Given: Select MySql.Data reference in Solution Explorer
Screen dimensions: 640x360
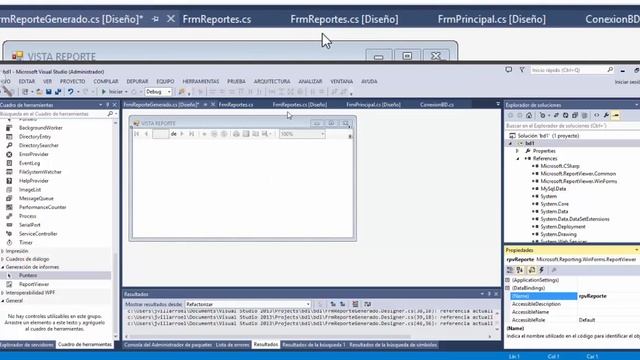Looking at the screenshot, I should (x=553, y=189).
